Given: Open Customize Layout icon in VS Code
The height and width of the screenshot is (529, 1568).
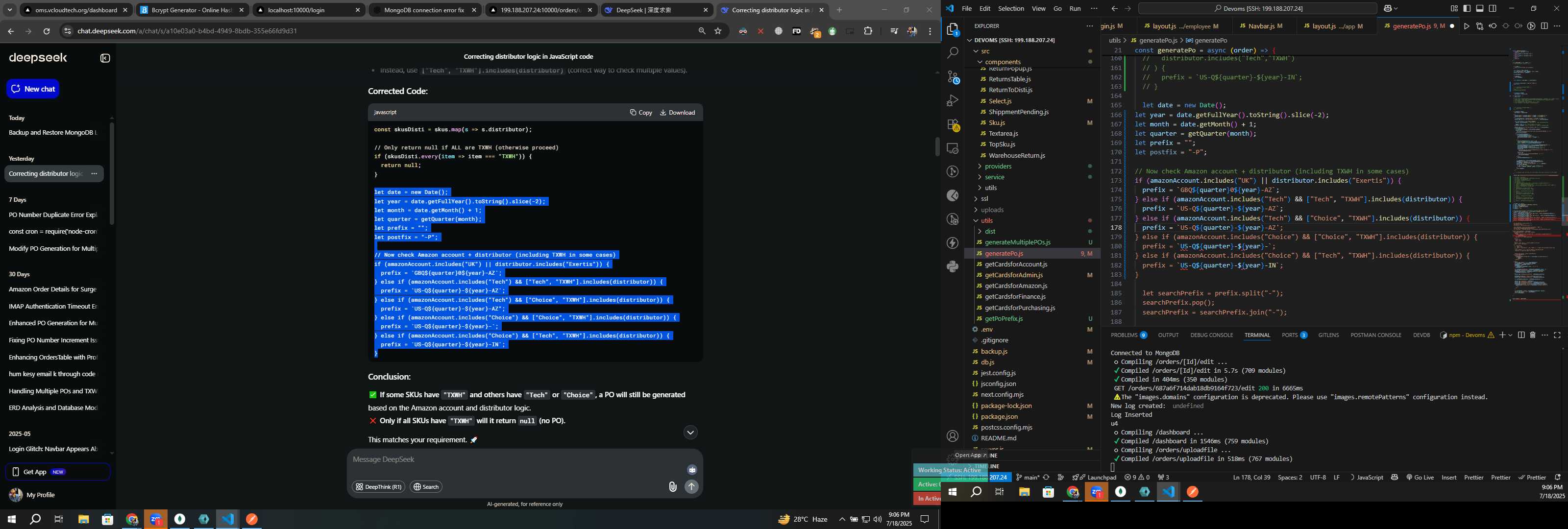Looking at the screenshot, I should tap(1453, 8).
